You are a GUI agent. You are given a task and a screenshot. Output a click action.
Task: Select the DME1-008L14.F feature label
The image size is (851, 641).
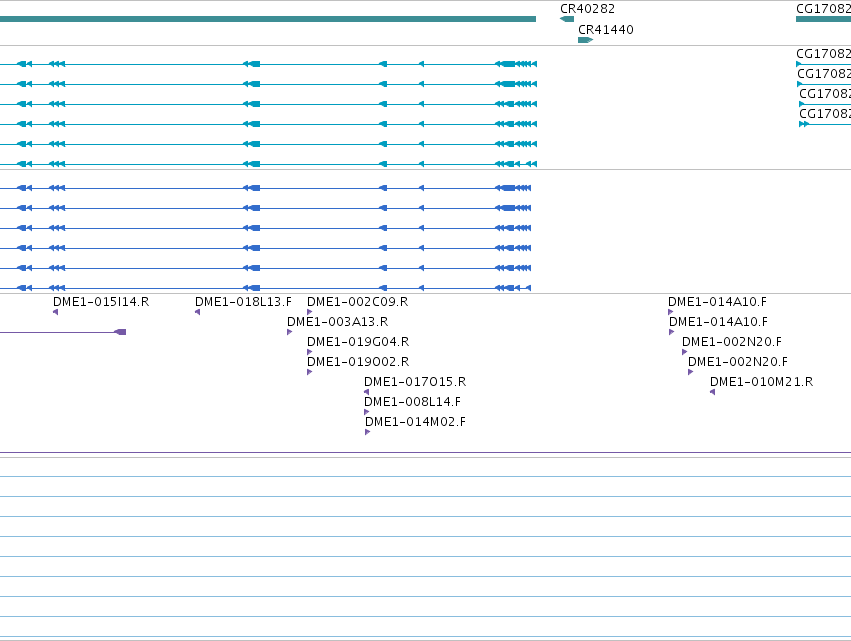[412, 402]
